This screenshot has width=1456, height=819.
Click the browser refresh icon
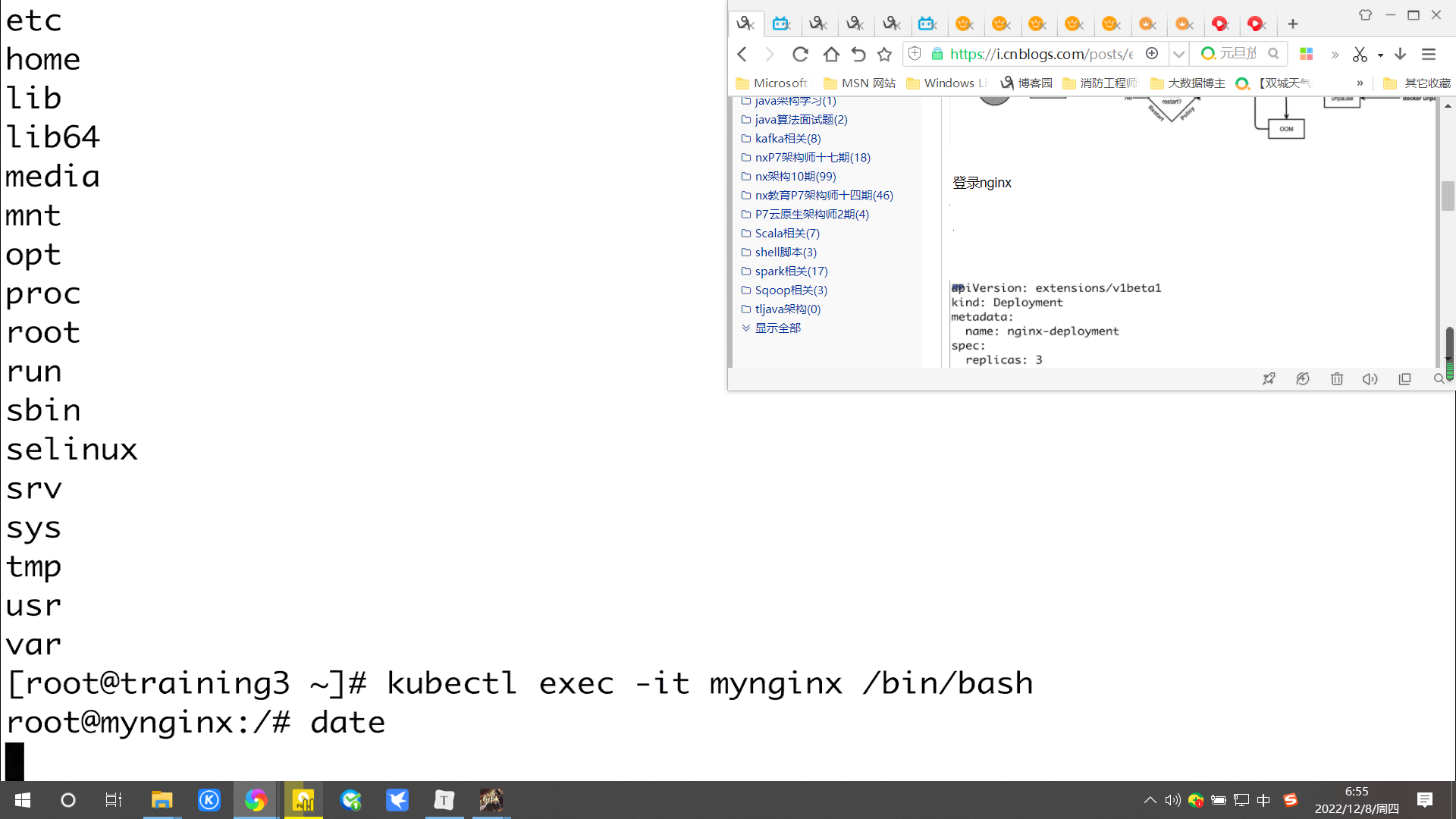click(800, 54)
